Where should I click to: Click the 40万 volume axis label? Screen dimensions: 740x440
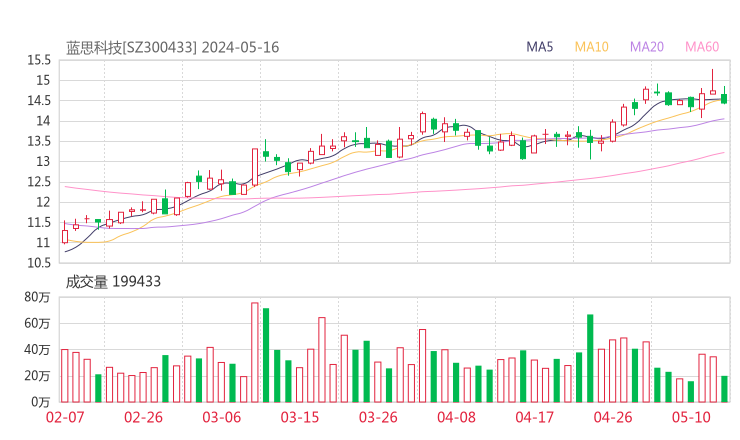[x=37, y=350]
